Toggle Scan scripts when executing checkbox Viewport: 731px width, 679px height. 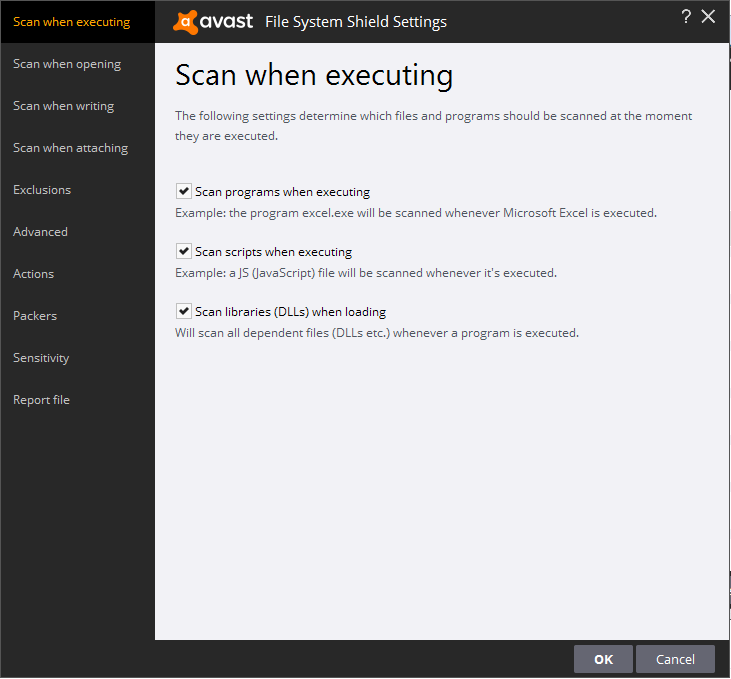(x=184, y=251)
